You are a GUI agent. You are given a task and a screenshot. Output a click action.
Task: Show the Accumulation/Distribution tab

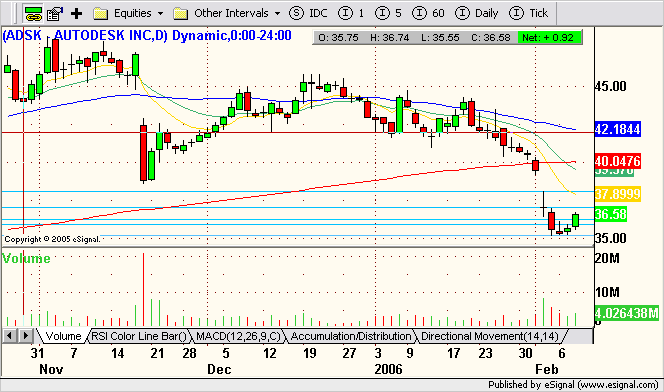tap(351, 336)
